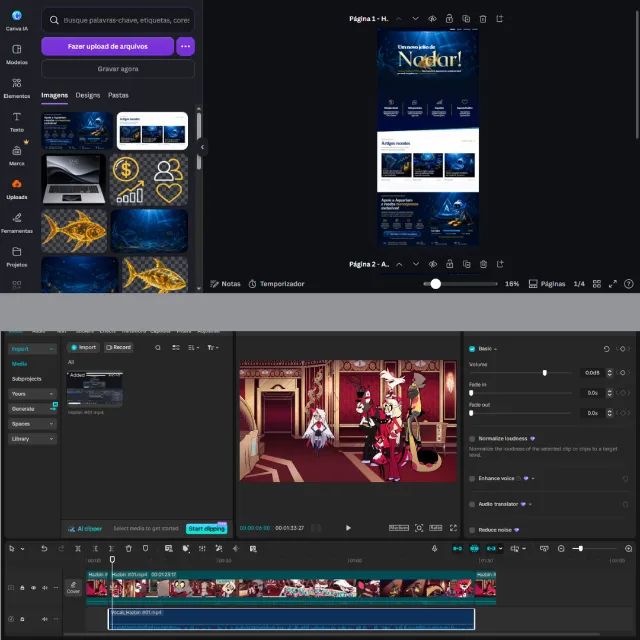Image resolution: width=640 pixels, height=640 pixels.
Task: Search media in CapCut media panel
Action: coord(158,348)
